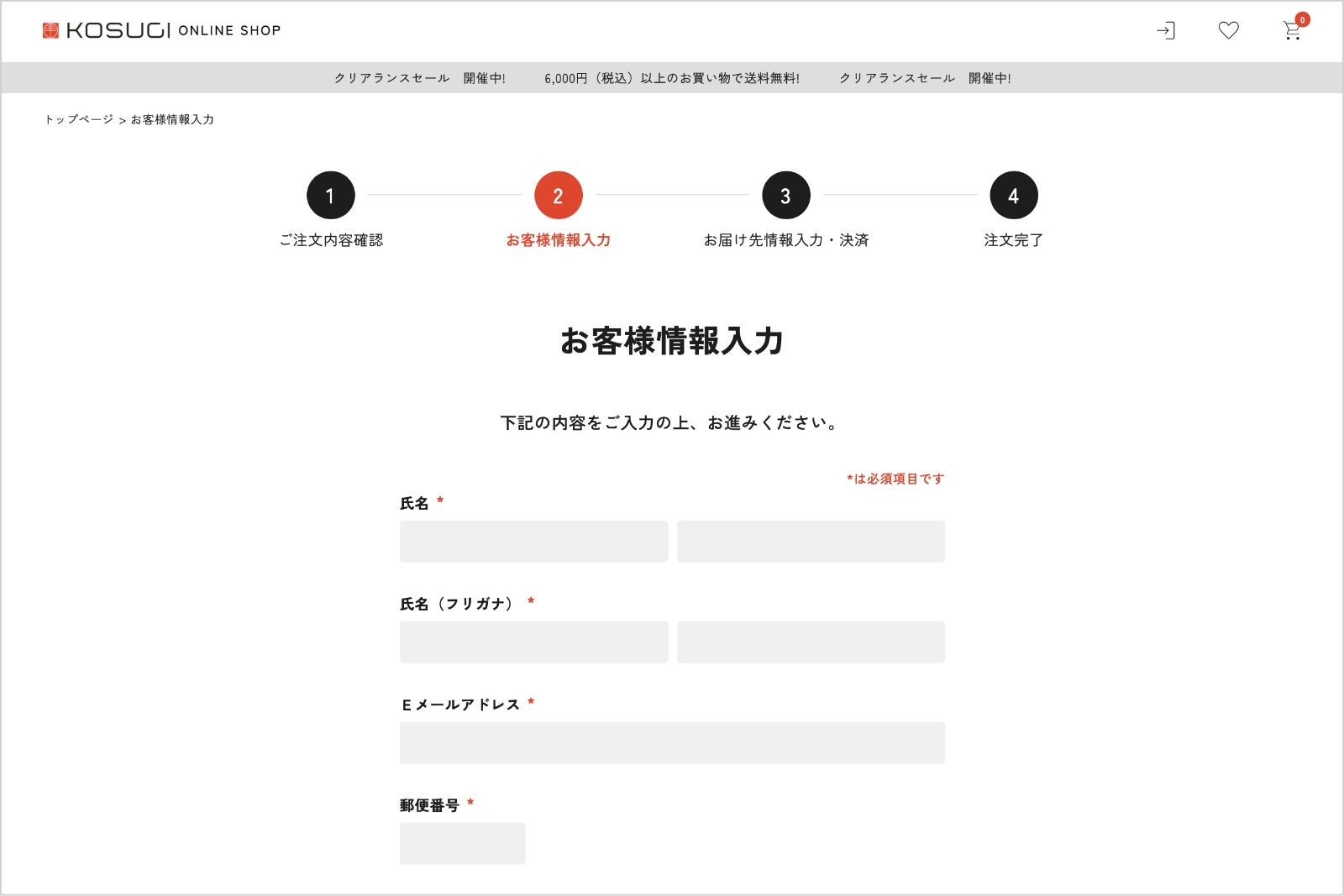1344x896 pixels.
Task: Click the 郵便番号 postal code field
Action: click(x=462, y=843)
